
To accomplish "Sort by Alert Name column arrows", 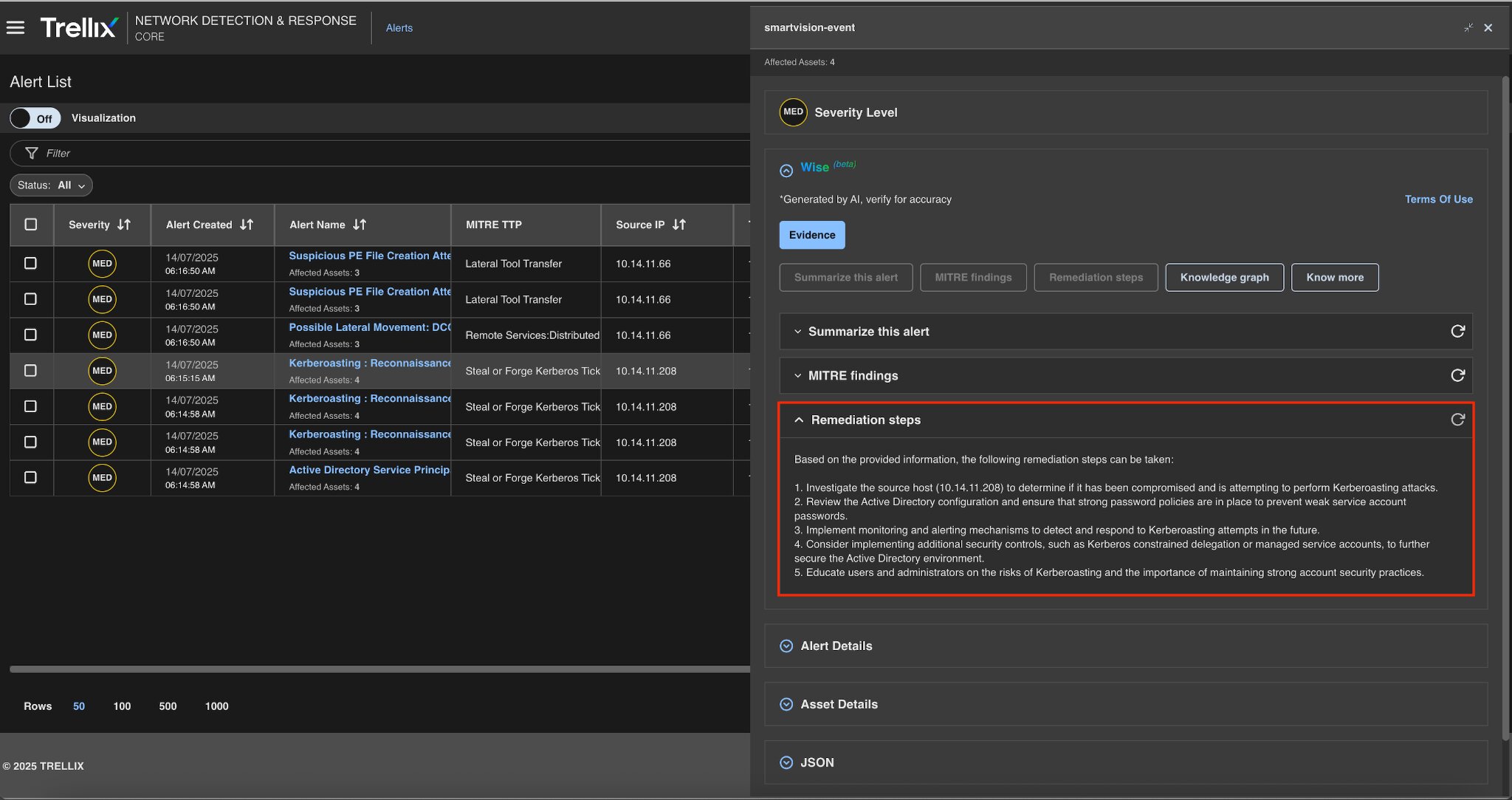I will click(x=360, y=225).
